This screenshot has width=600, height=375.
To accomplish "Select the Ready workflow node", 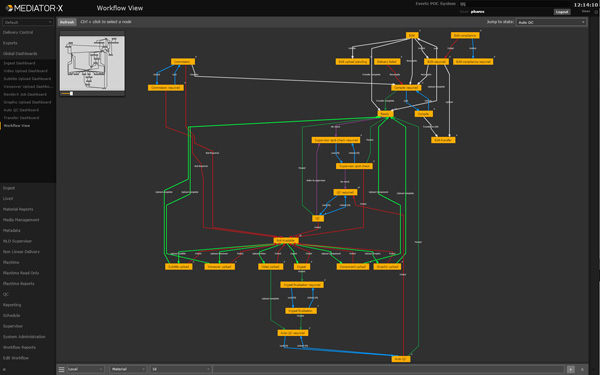I will 385,114.
